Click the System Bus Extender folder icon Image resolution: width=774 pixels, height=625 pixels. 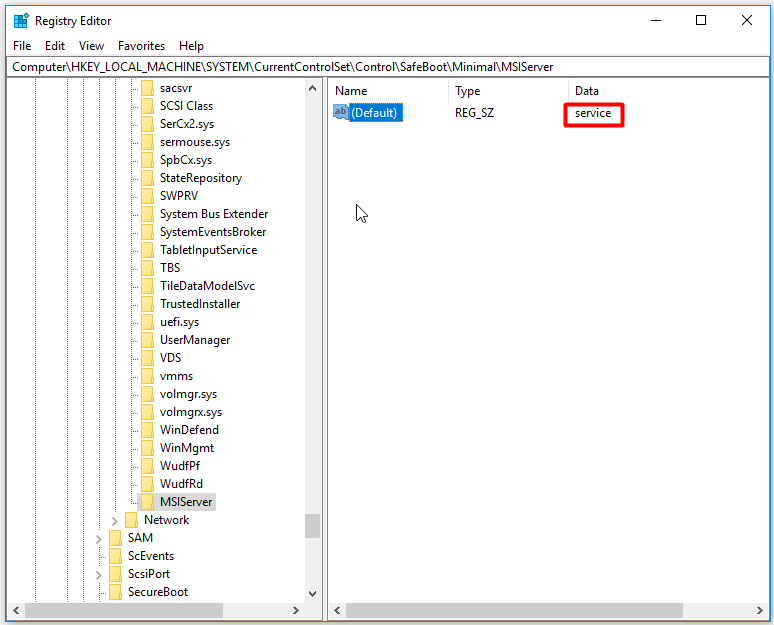pyautogui.click(x=147, y=214)
